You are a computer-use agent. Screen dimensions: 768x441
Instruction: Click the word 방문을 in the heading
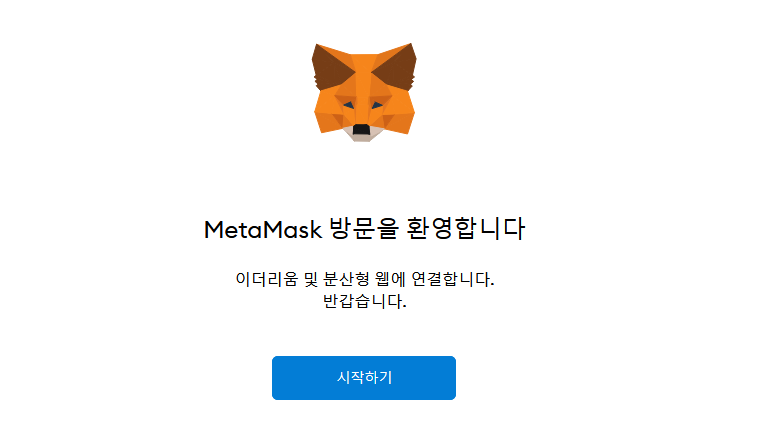[364, 229]
